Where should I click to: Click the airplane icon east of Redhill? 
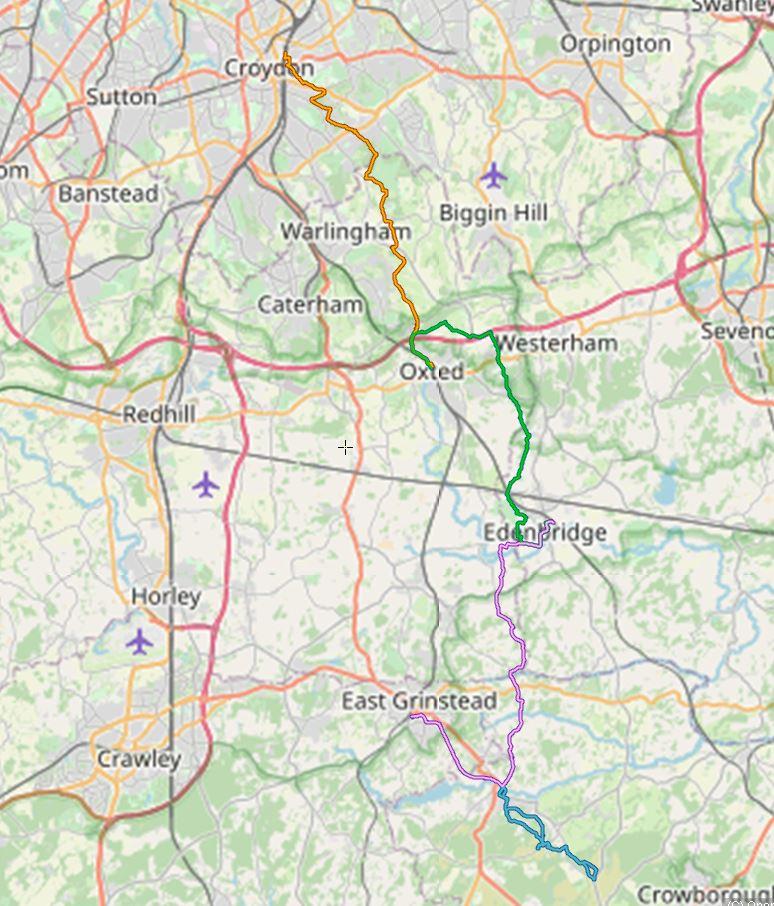point(206,484)
